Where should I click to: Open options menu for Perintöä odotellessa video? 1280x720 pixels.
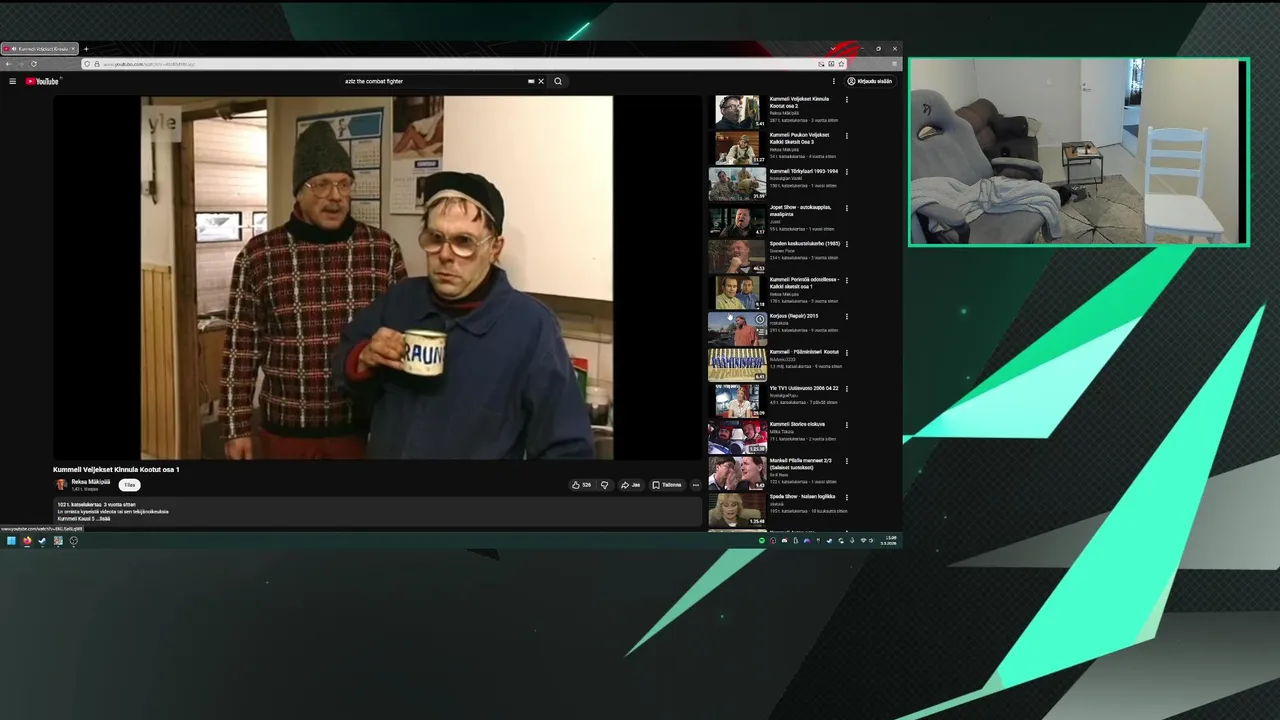click(847, 280)
